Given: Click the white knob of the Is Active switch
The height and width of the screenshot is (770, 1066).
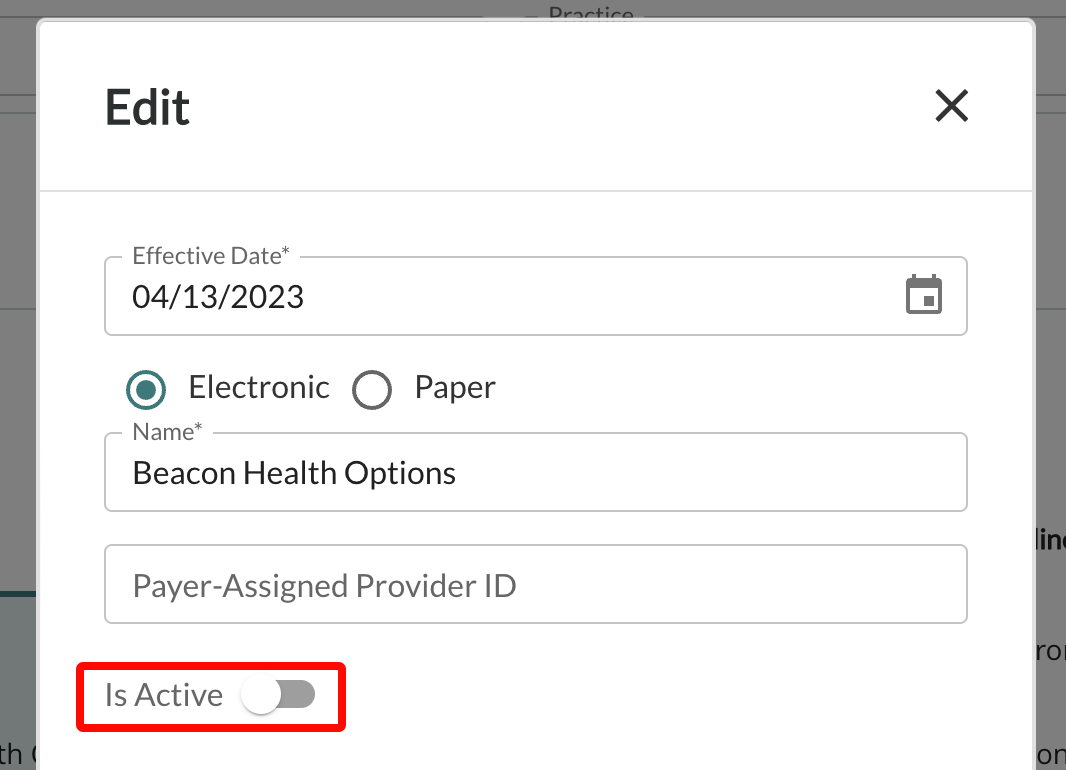Looking at the screenshot, I should [x=261, y=695].
